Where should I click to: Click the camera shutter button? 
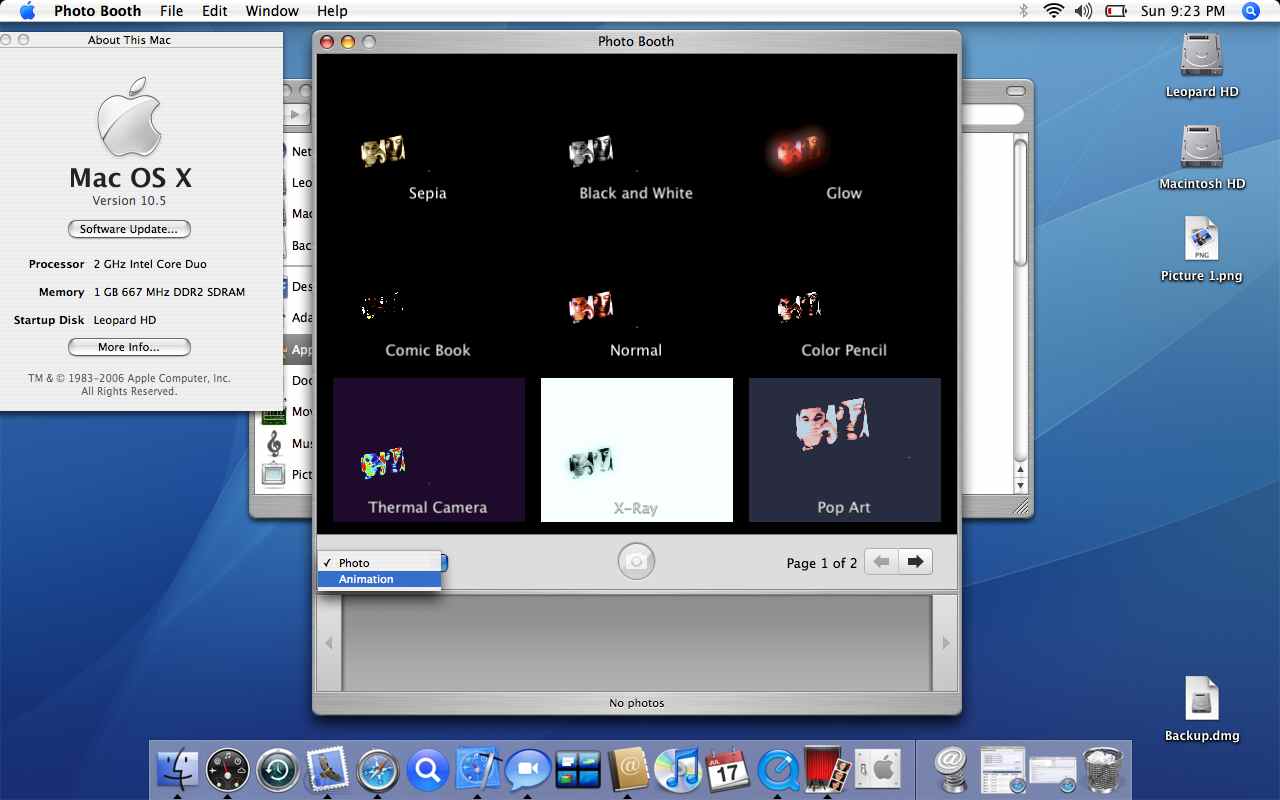(636, 561)
